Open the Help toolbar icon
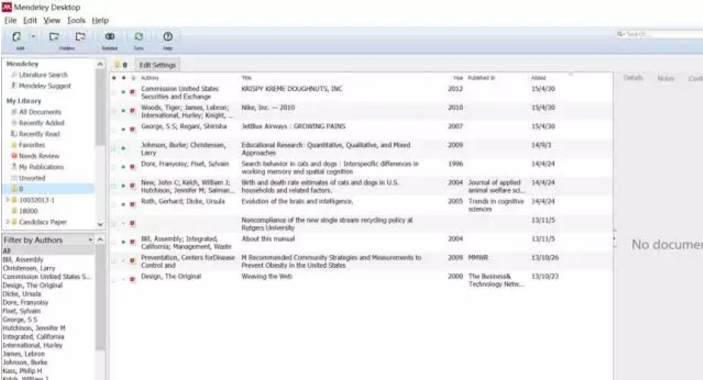703x380 pixels. click(168, 37)
